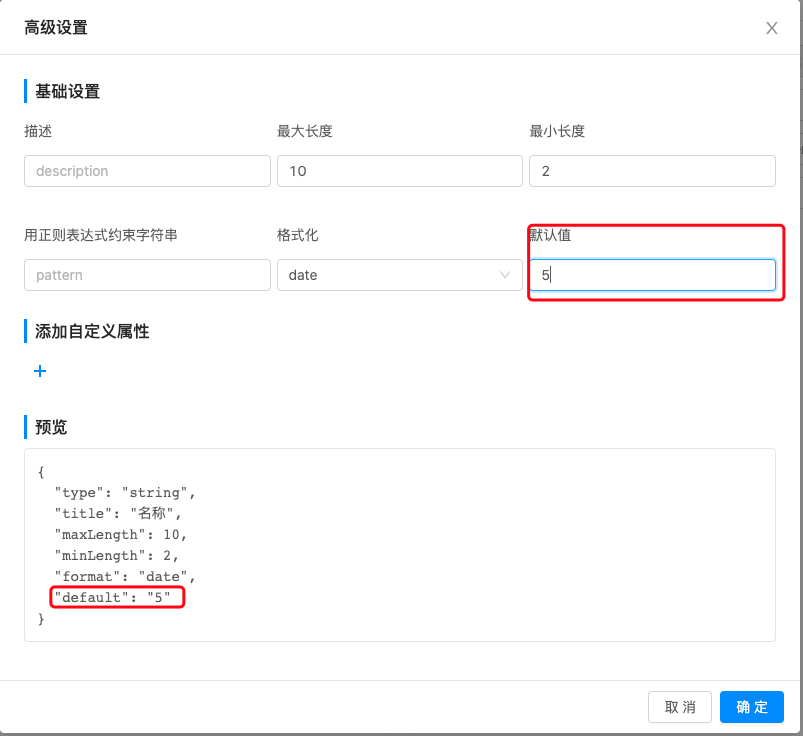Click the 最小长度 label
This screenshot has width=803, height=736.
click(x=557, y=132)
